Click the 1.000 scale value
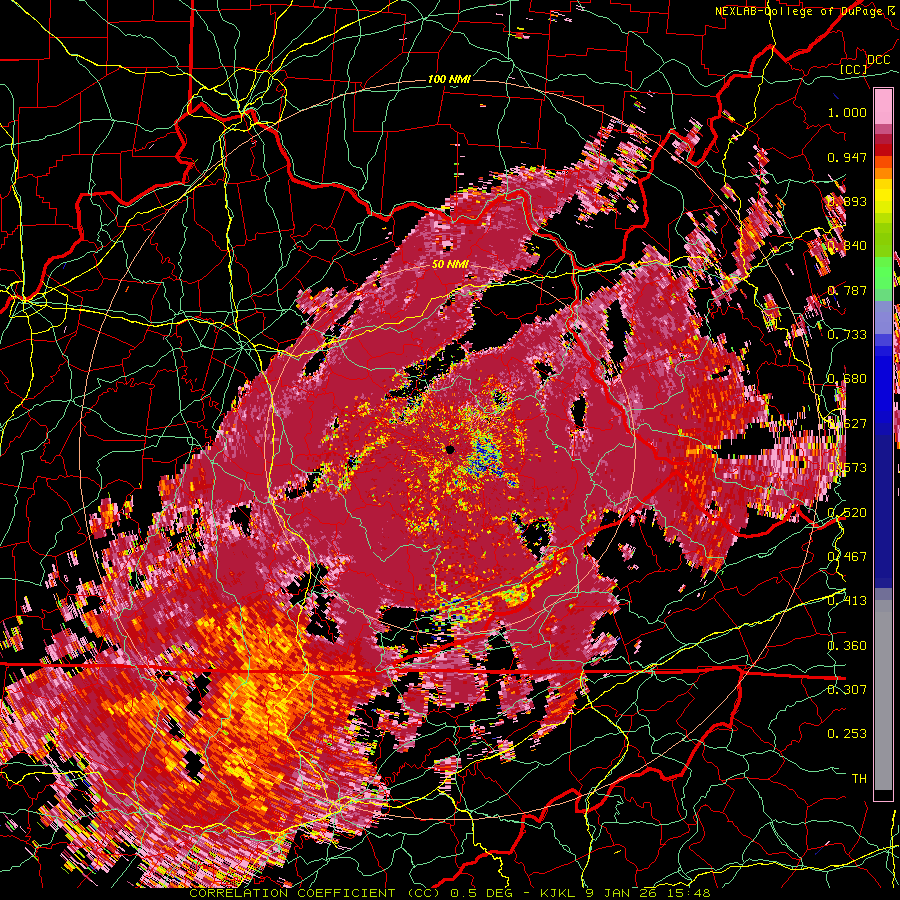Screen dimensions: 900x900 coord(847,112)
